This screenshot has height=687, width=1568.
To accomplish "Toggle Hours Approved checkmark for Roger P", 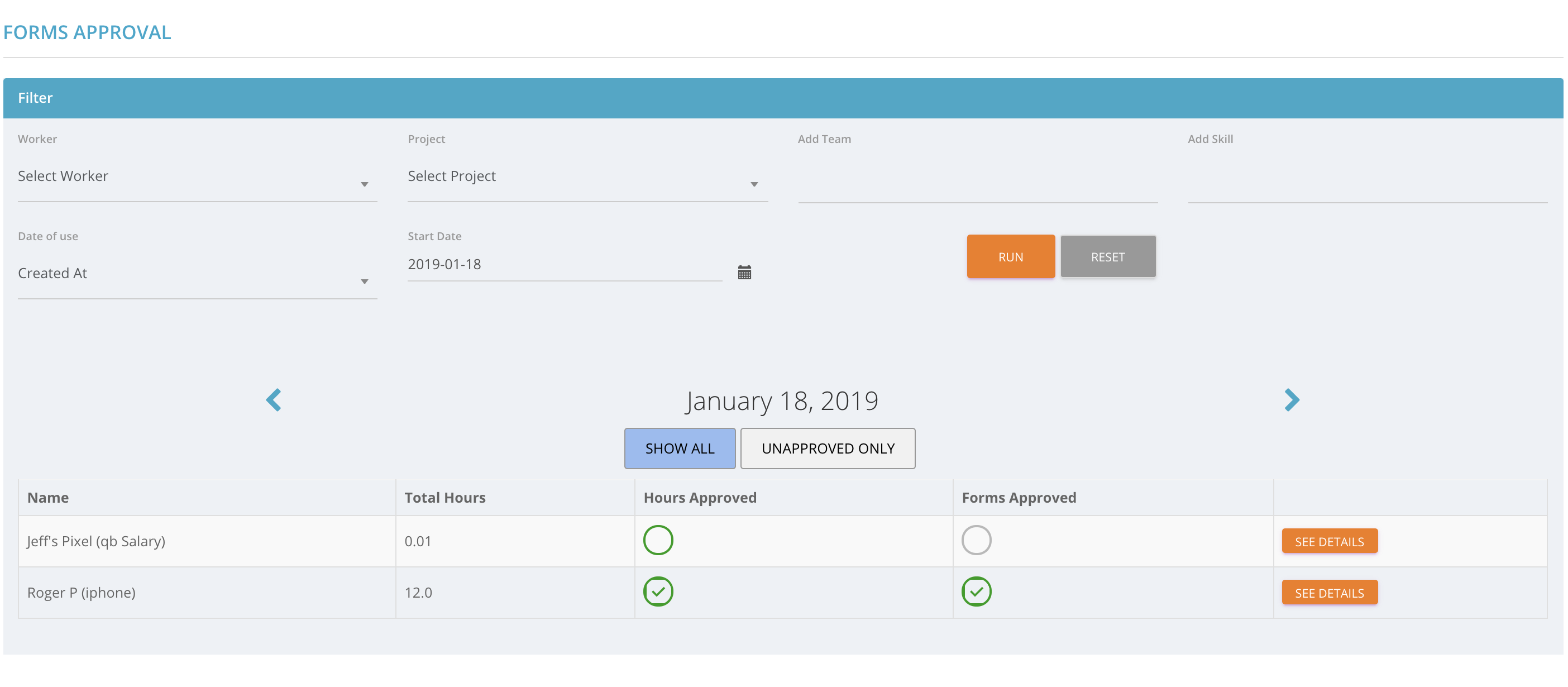I will tap(658, 591).
